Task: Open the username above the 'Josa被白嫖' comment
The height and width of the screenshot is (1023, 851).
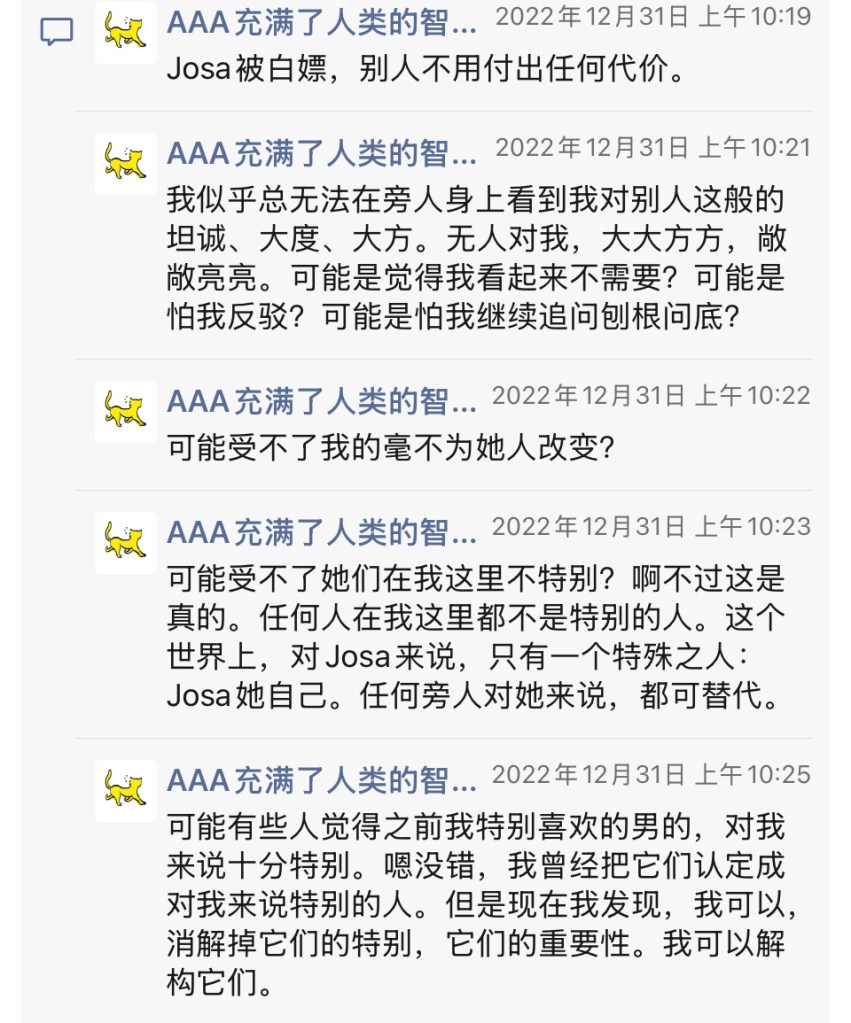Action: click(322, 23)
